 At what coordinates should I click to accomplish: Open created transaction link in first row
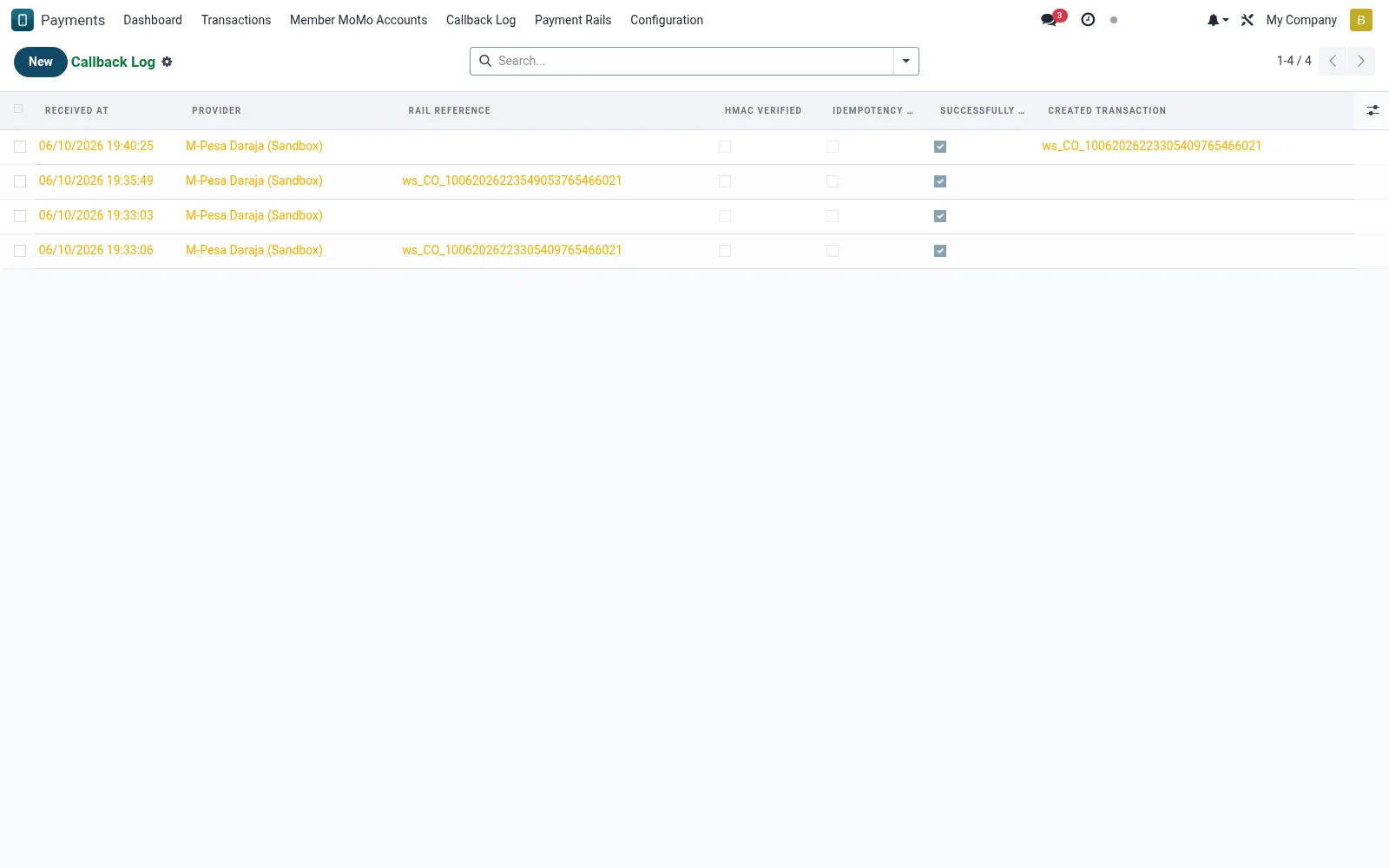click(x=1151, y=146)
